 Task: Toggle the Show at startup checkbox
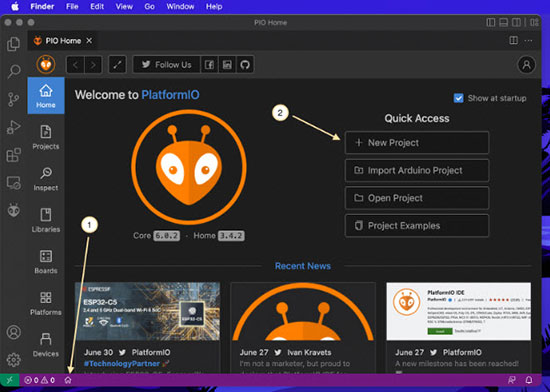coord(458,98)
